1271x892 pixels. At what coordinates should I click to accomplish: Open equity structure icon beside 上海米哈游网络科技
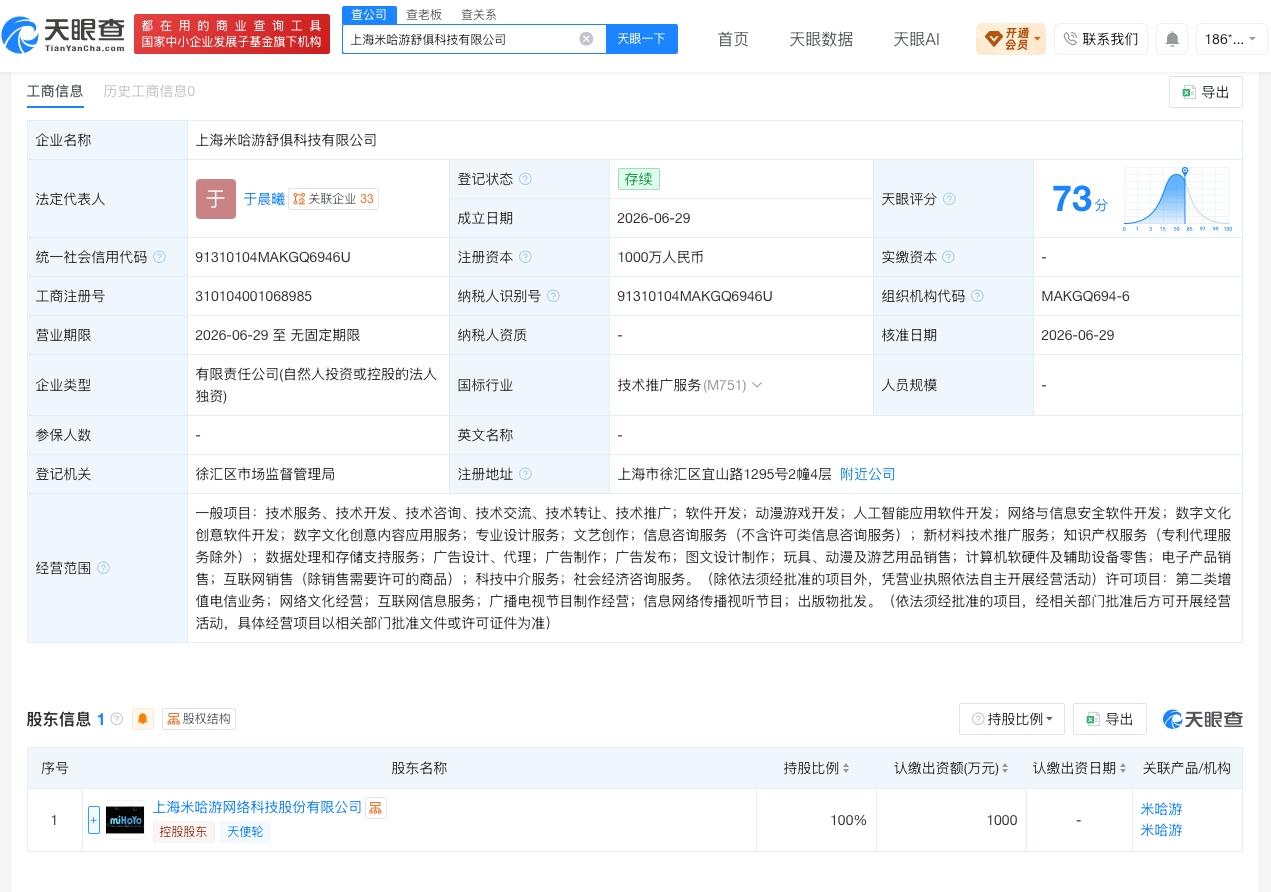tap(376, 807)
